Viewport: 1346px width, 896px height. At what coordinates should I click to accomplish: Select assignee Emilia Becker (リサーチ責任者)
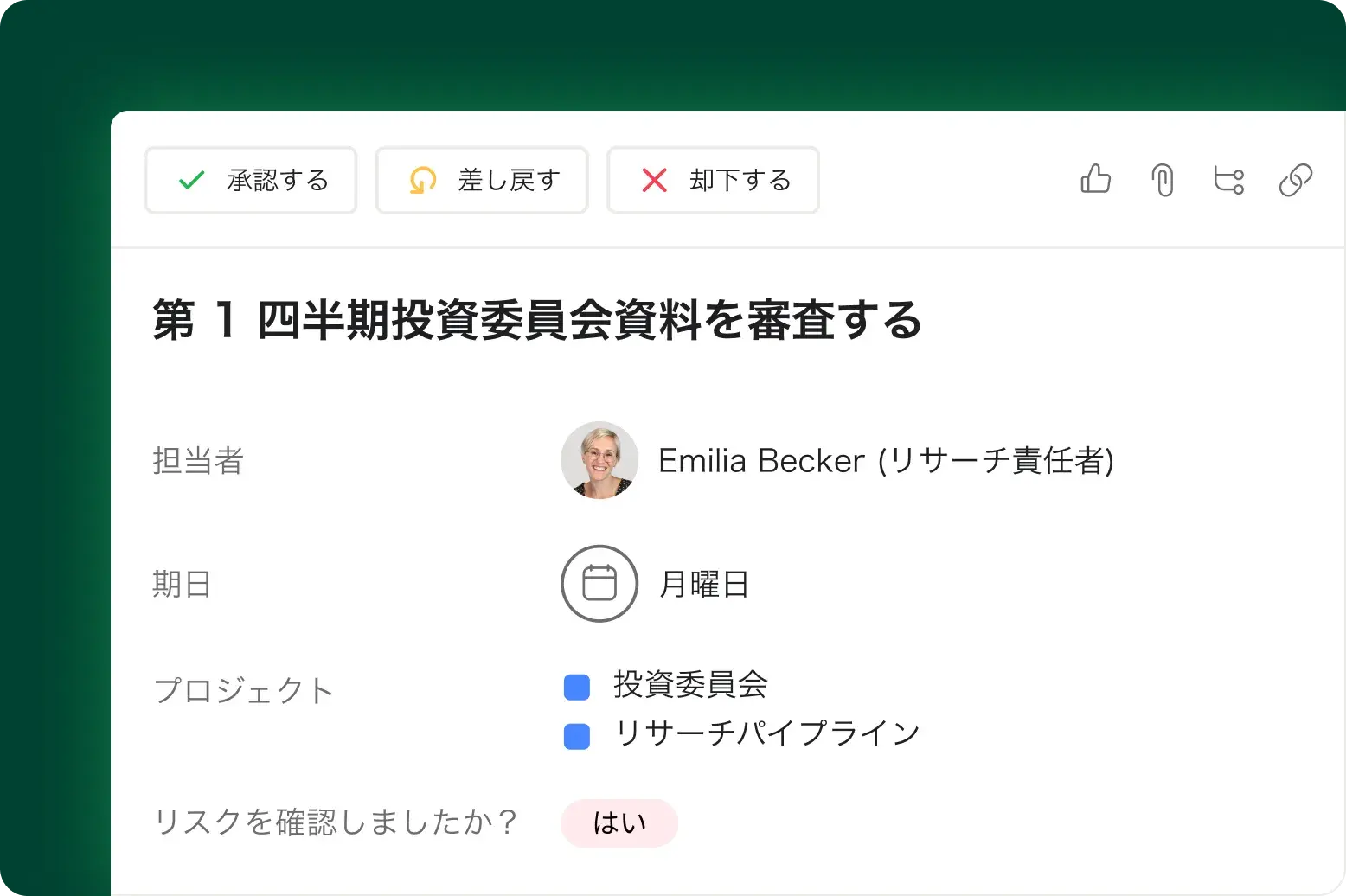click(x=886, y=460)
